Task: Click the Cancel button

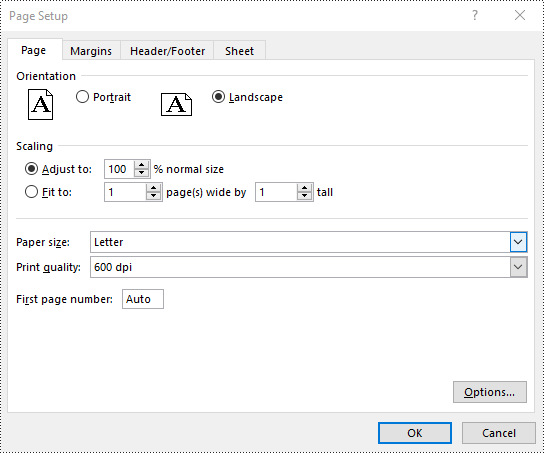Action: (499, 433)
